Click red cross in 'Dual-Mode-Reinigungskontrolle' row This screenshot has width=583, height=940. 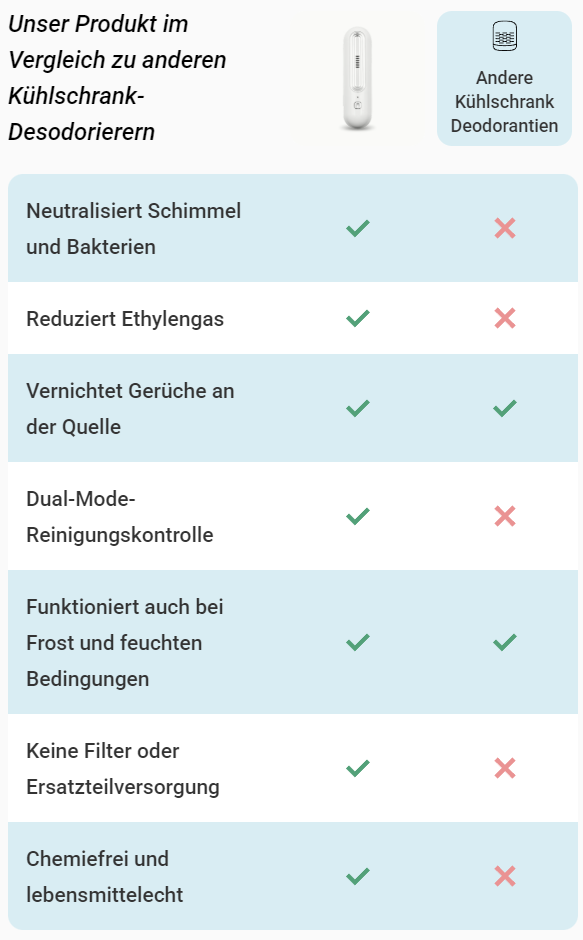(505, 516)
